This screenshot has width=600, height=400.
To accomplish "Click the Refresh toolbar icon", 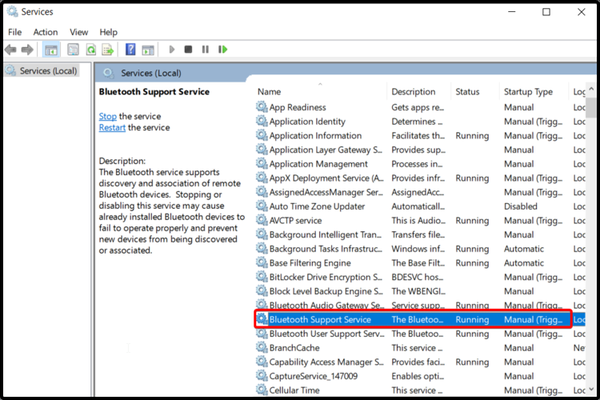I will pos(91,49).
